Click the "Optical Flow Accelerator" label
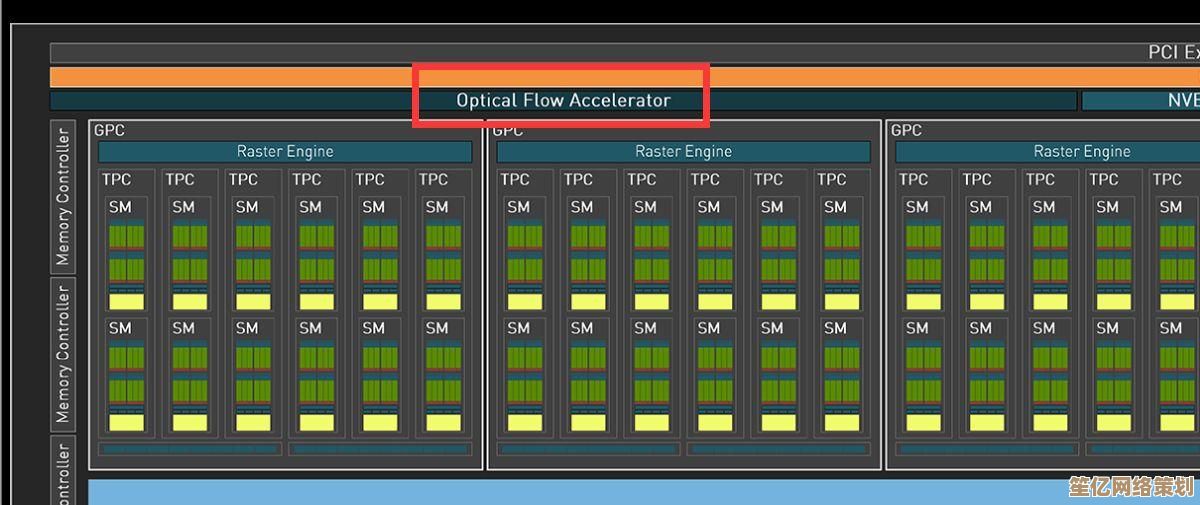The image size is (1200, 505). 563,100
